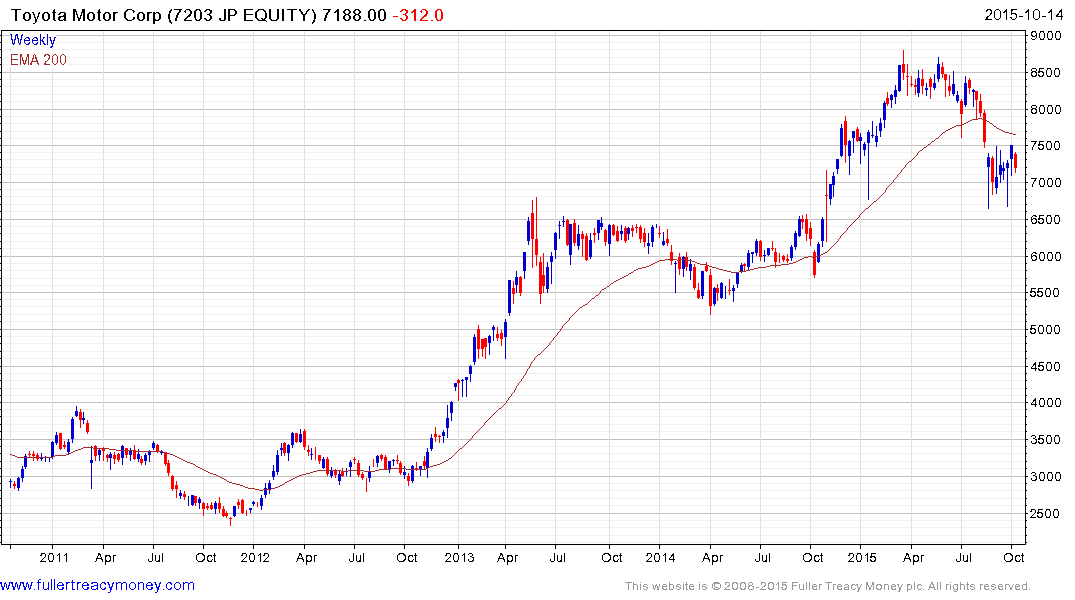Click the 2011 year label on time axis
Screen dimensions: 1075x600
coord(53,557)
